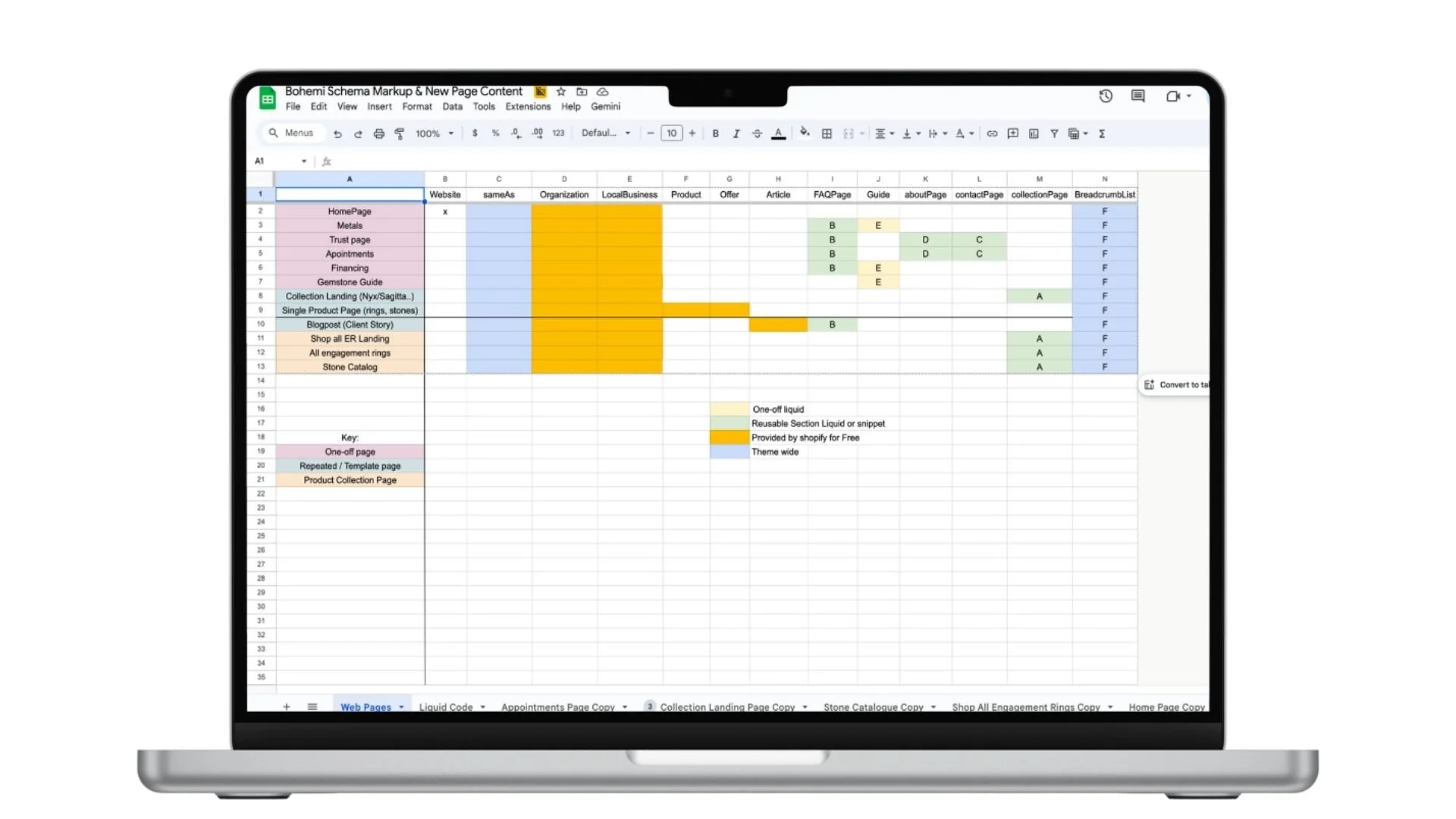
Task: Open the Format menu
Action: click(x=417, y=106)
